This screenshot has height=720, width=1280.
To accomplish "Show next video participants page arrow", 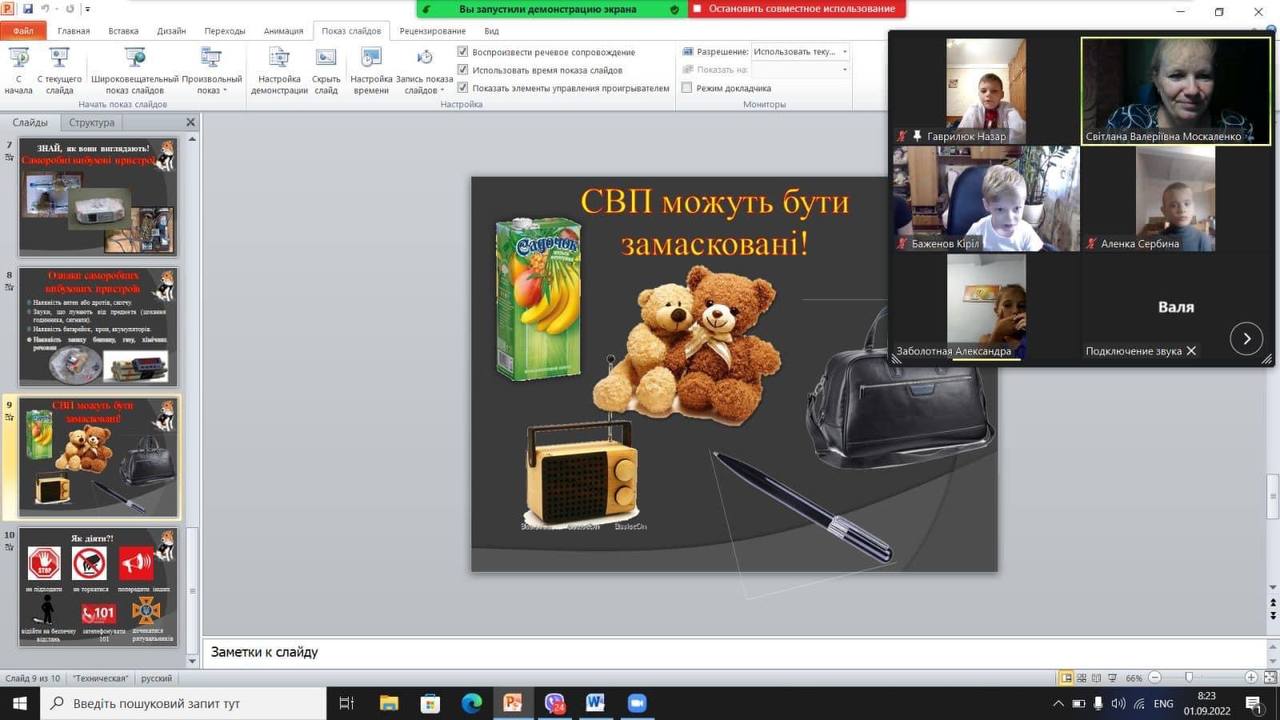I will (1246, 339).
